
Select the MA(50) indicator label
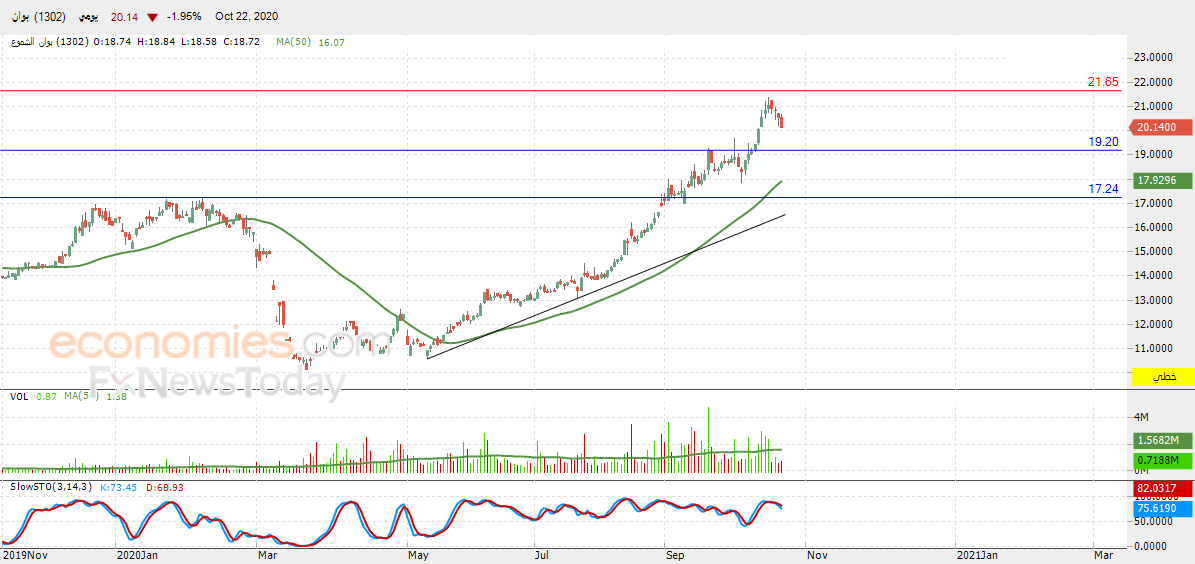pos(294,43)
